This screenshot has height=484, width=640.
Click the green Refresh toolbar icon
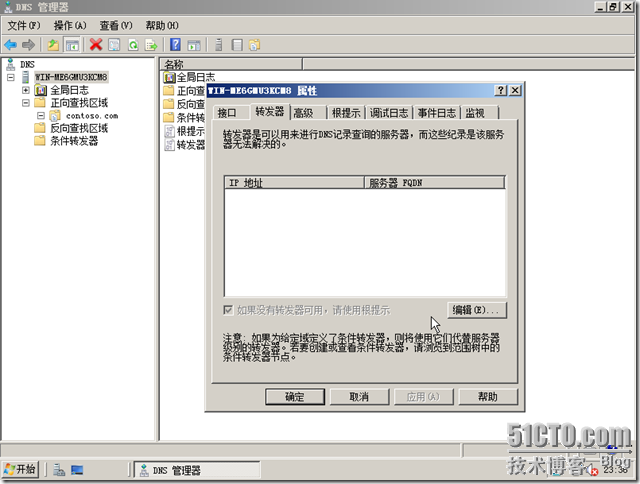pyautogui.click(x=133, y=44)
